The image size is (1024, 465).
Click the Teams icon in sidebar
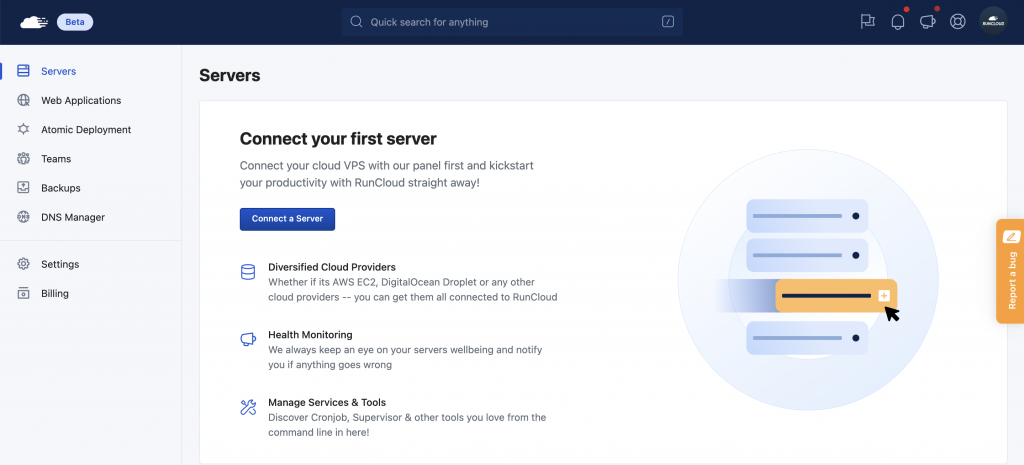coord(24,159)
